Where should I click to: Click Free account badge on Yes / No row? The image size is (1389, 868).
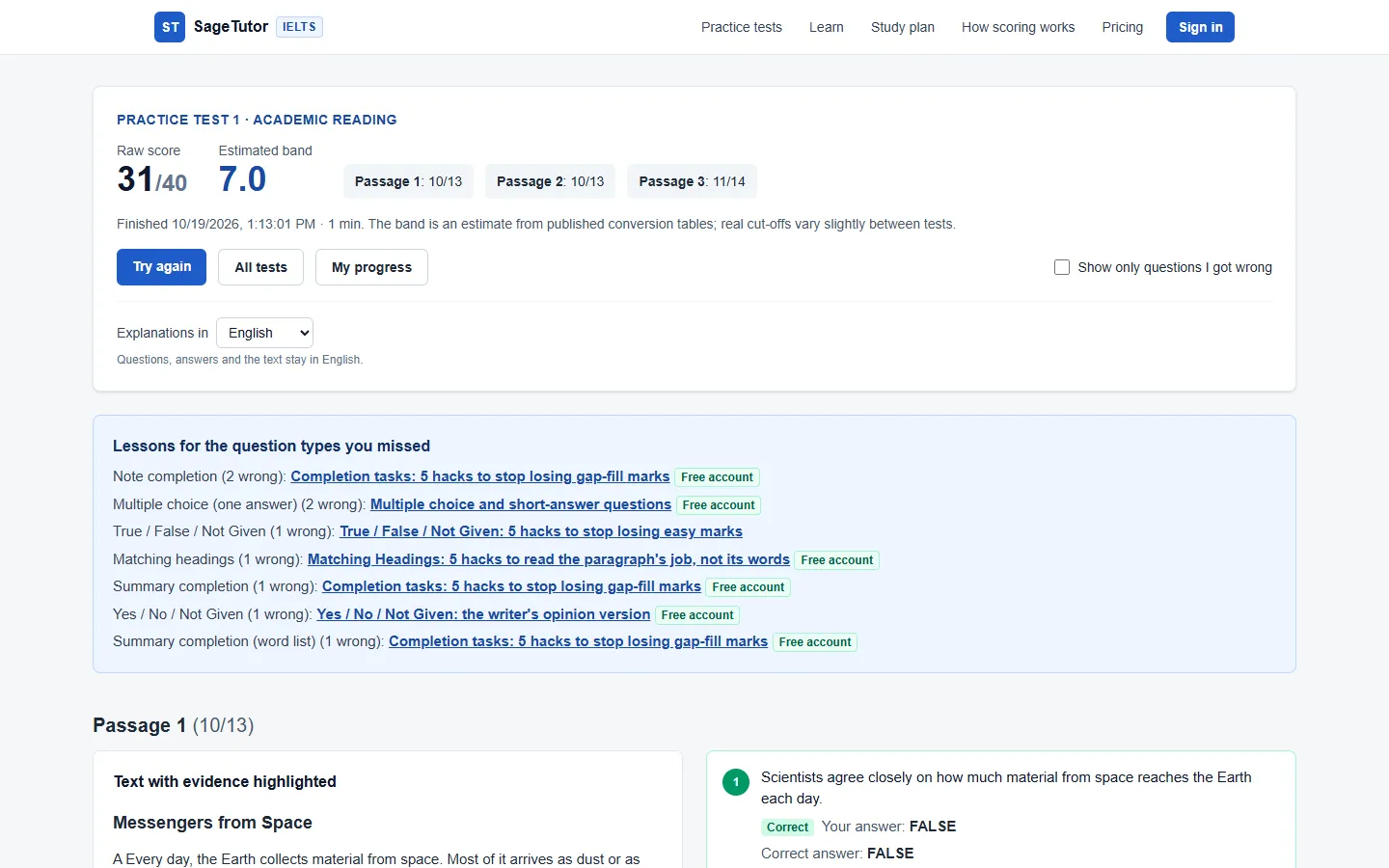point(697,615)
